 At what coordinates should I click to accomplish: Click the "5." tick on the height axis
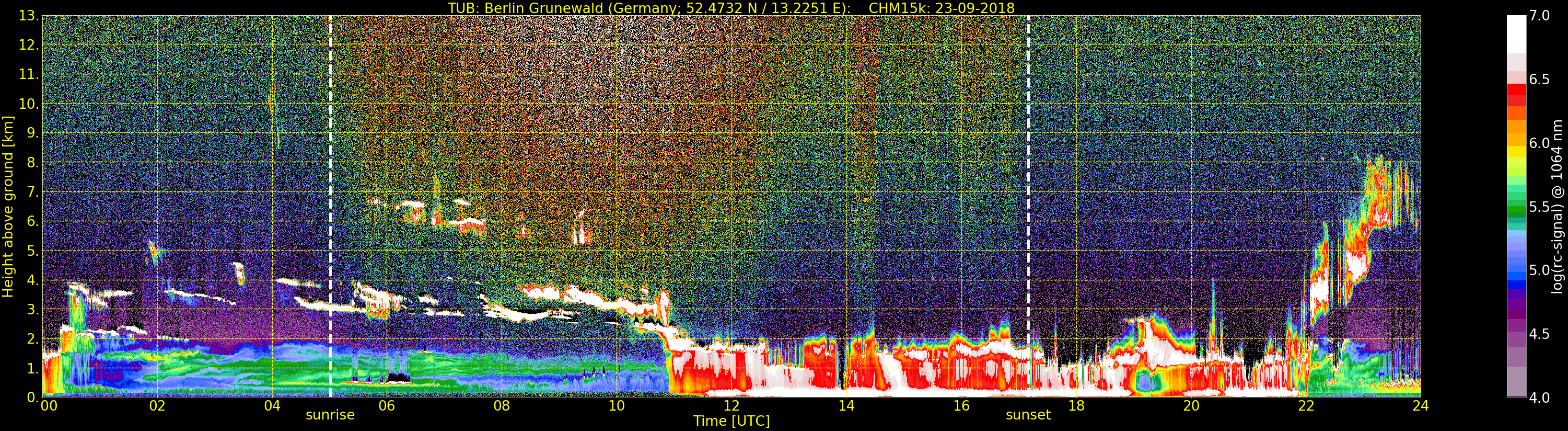coord(33,251)
